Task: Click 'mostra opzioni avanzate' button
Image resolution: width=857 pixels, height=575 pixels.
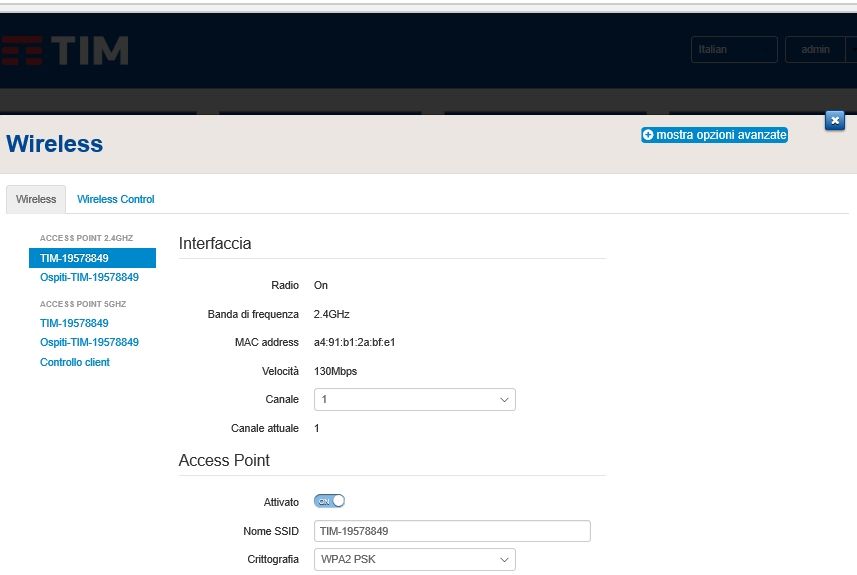Action: 714,134
